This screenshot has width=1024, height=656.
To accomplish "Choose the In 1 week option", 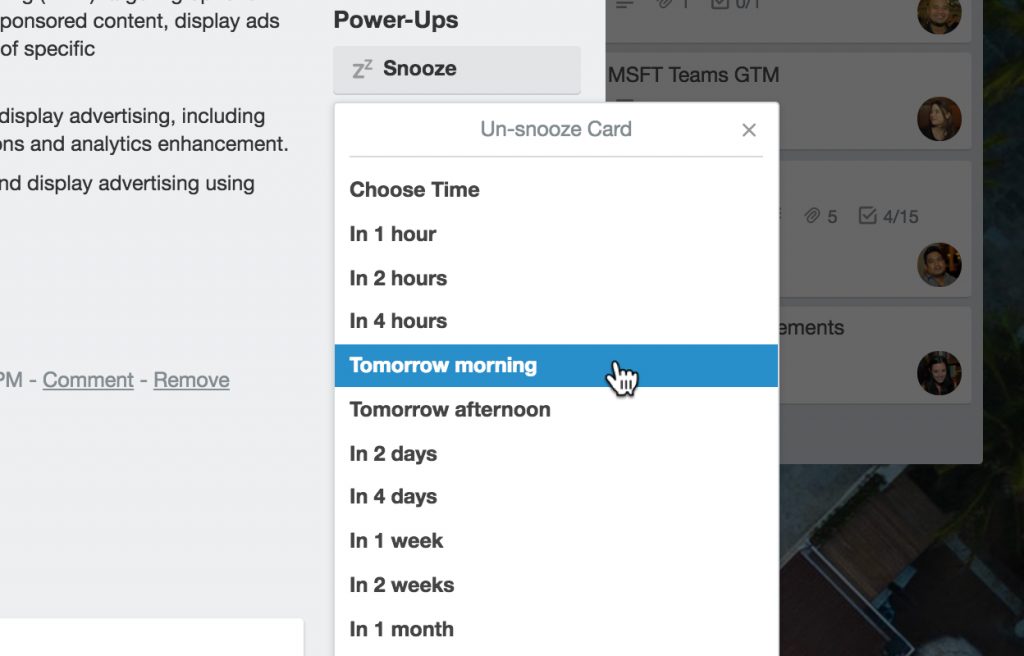I will tap(396, 541).
